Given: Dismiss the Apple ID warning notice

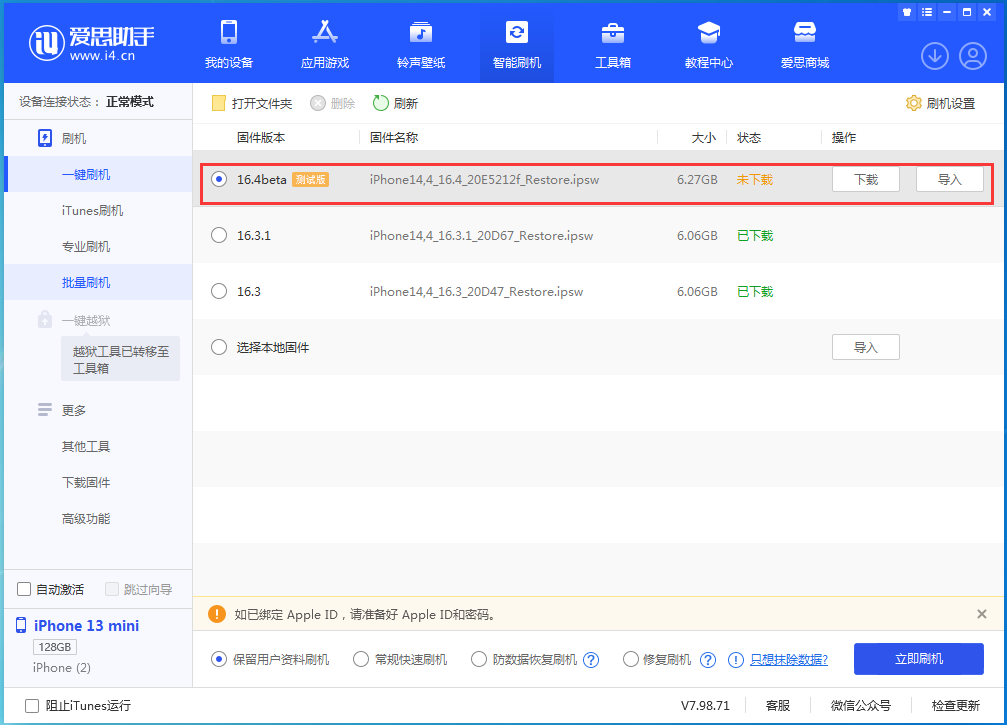Looking at the screenshot, I should tap(981, 614).
